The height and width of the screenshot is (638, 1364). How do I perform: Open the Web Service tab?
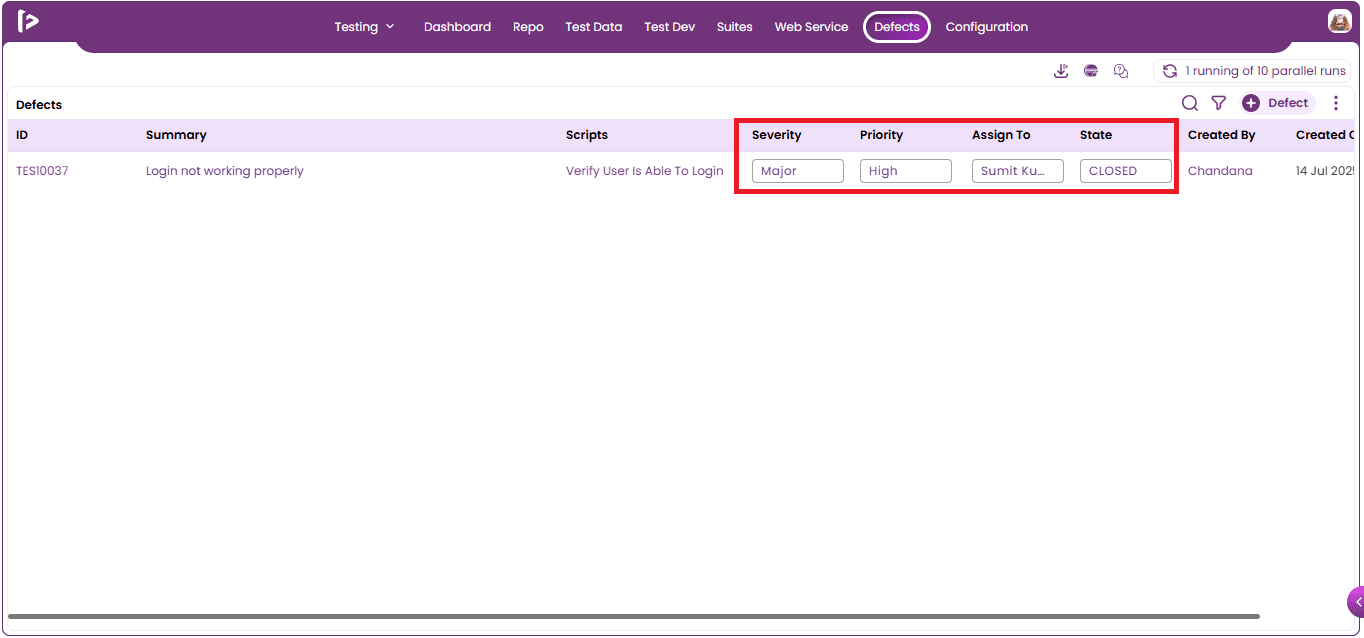point(811,27)
